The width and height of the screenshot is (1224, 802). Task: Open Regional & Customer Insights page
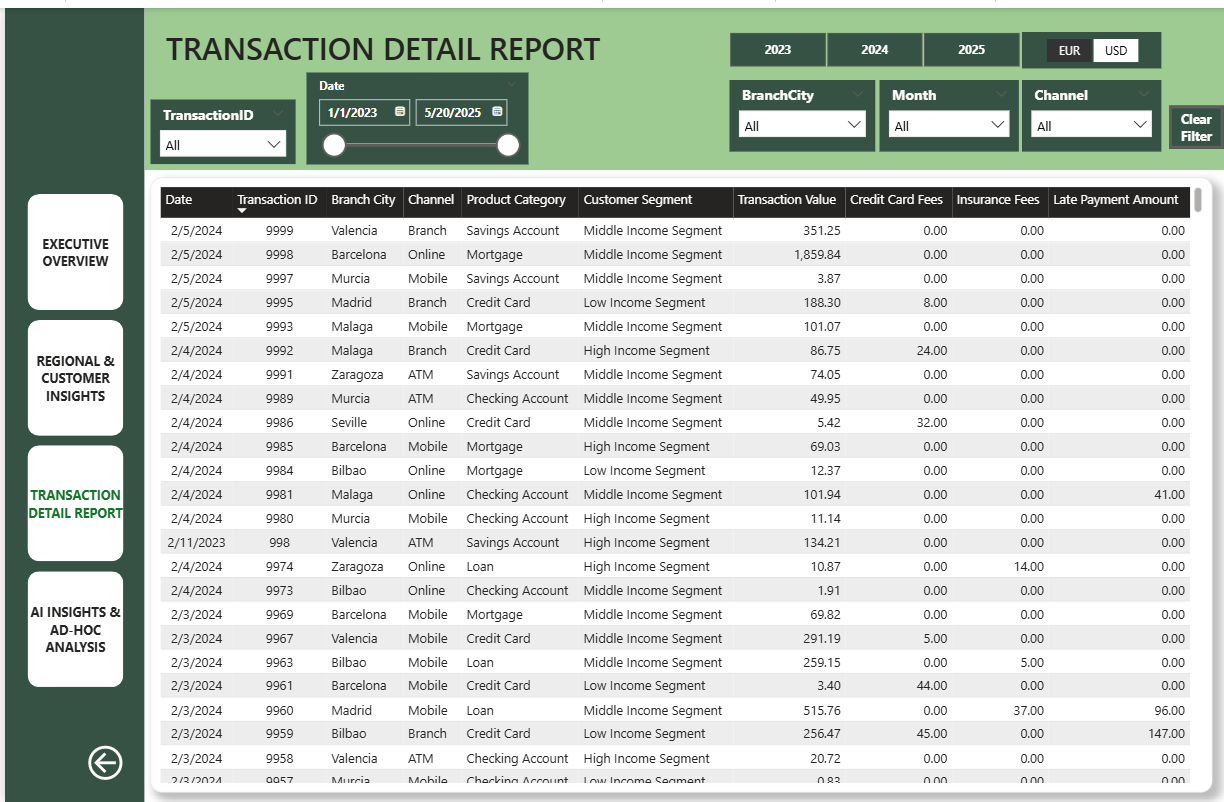75,378
